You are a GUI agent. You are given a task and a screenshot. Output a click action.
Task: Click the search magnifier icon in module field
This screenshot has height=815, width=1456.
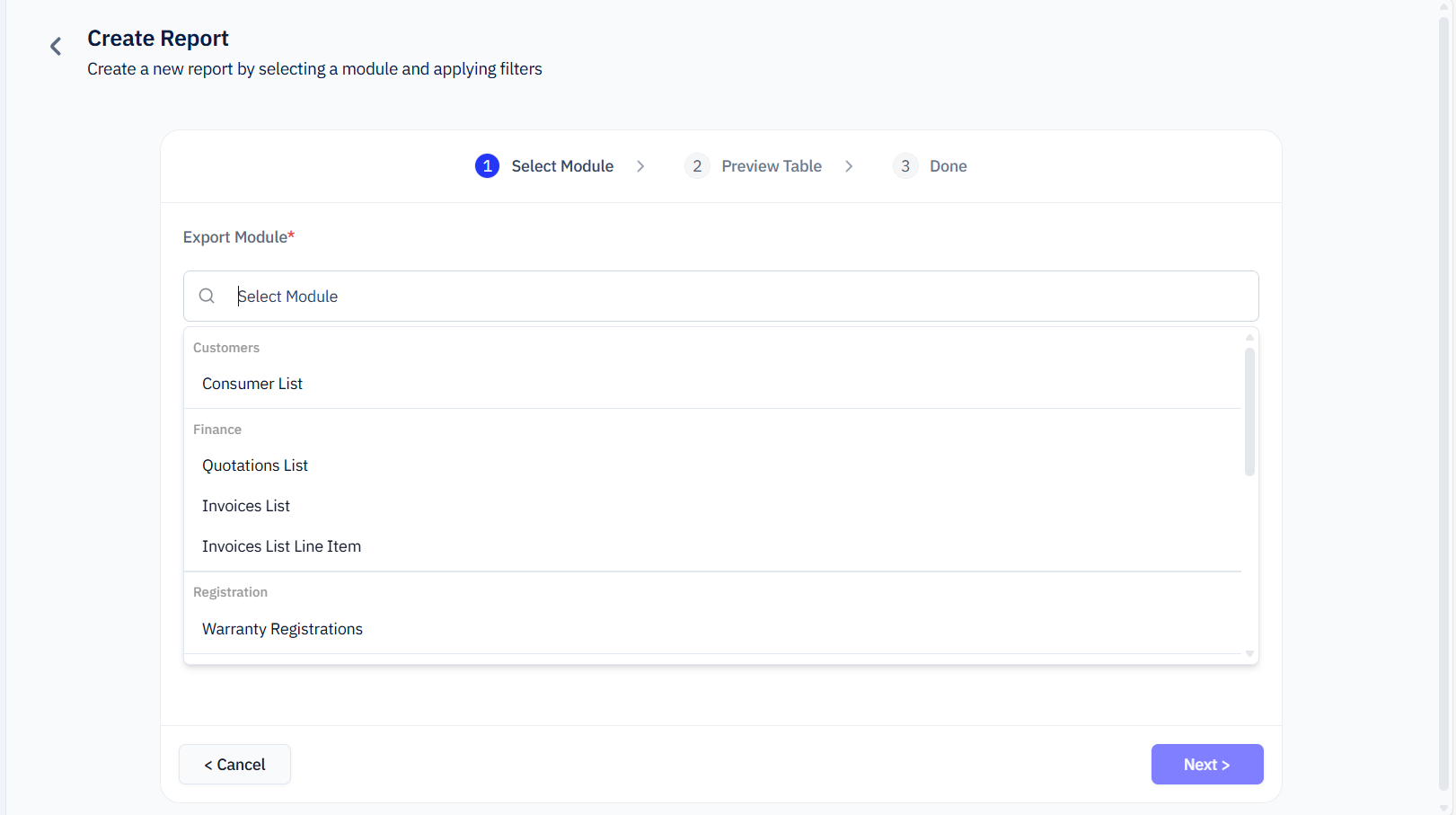[x=207, y=296]
